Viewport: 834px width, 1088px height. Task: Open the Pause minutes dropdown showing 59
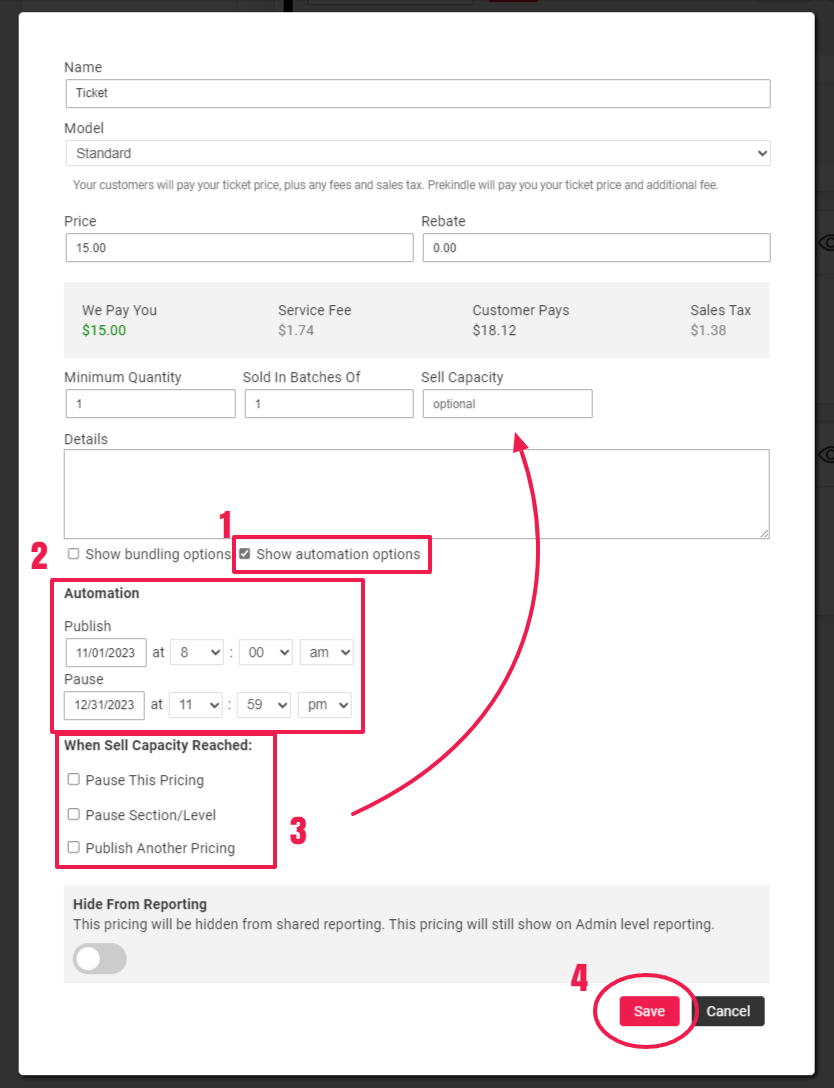click(264, 705)
